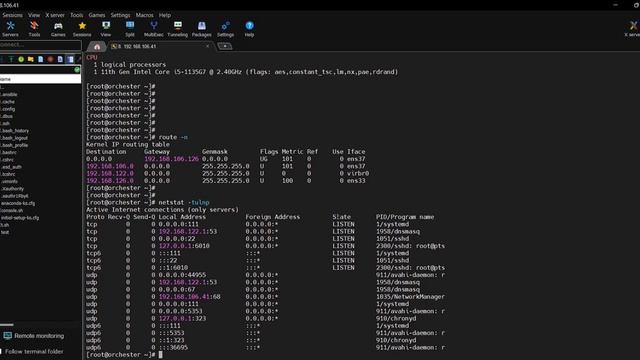Image resolution: width=640 pixels, height=360 pixels.
Task: Open the Macros menu
Action: (144, 15)
